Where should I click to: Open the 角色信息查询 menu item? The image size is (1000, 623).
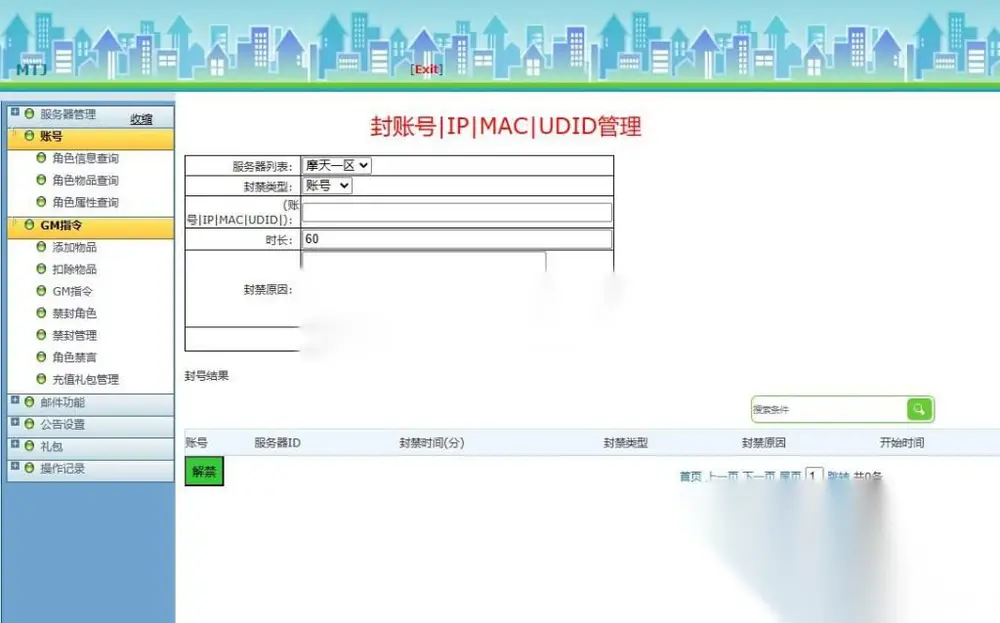[85, 158]
